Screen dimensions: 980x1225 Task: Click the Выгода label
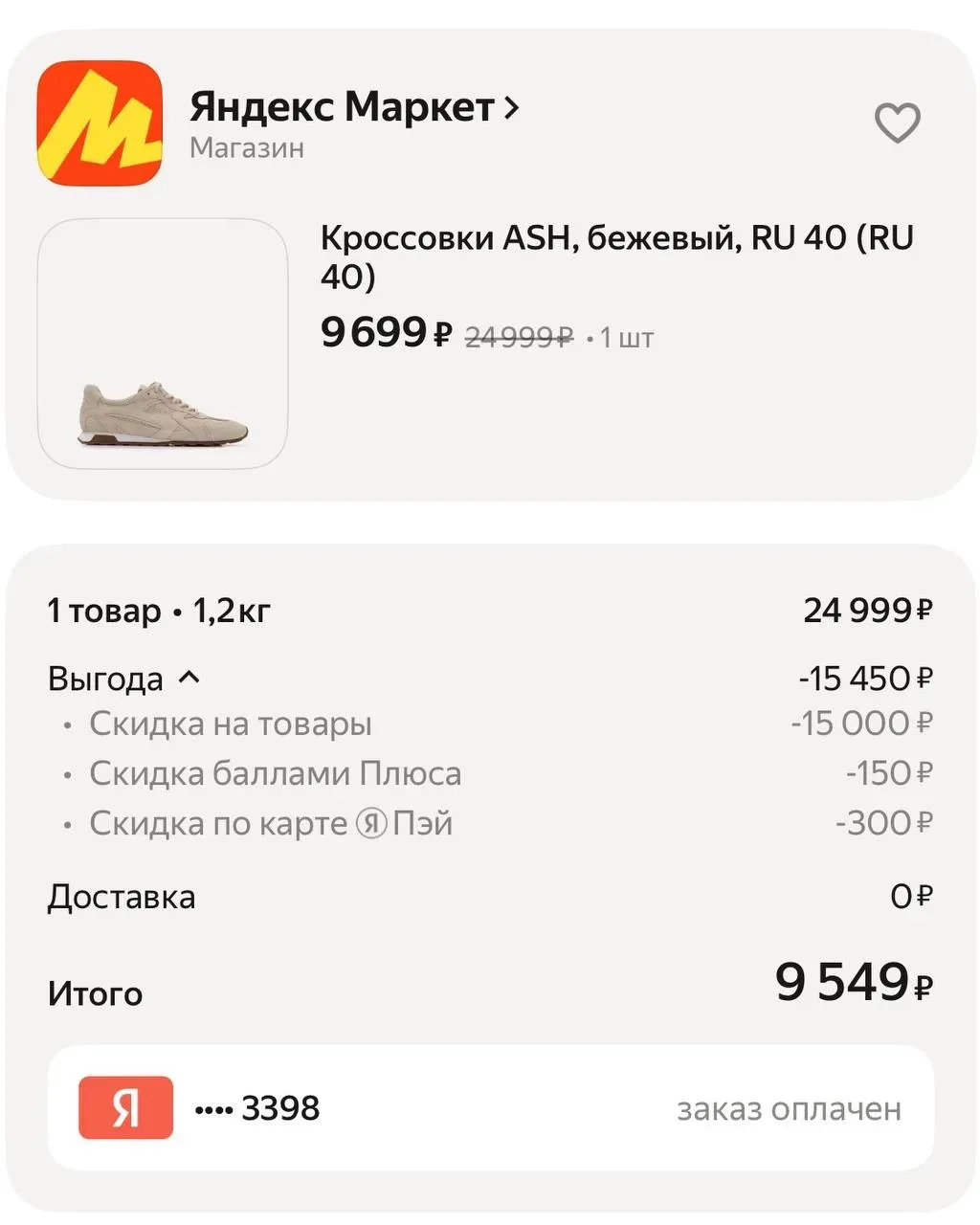pyautogui.click(x=105, y=679)
